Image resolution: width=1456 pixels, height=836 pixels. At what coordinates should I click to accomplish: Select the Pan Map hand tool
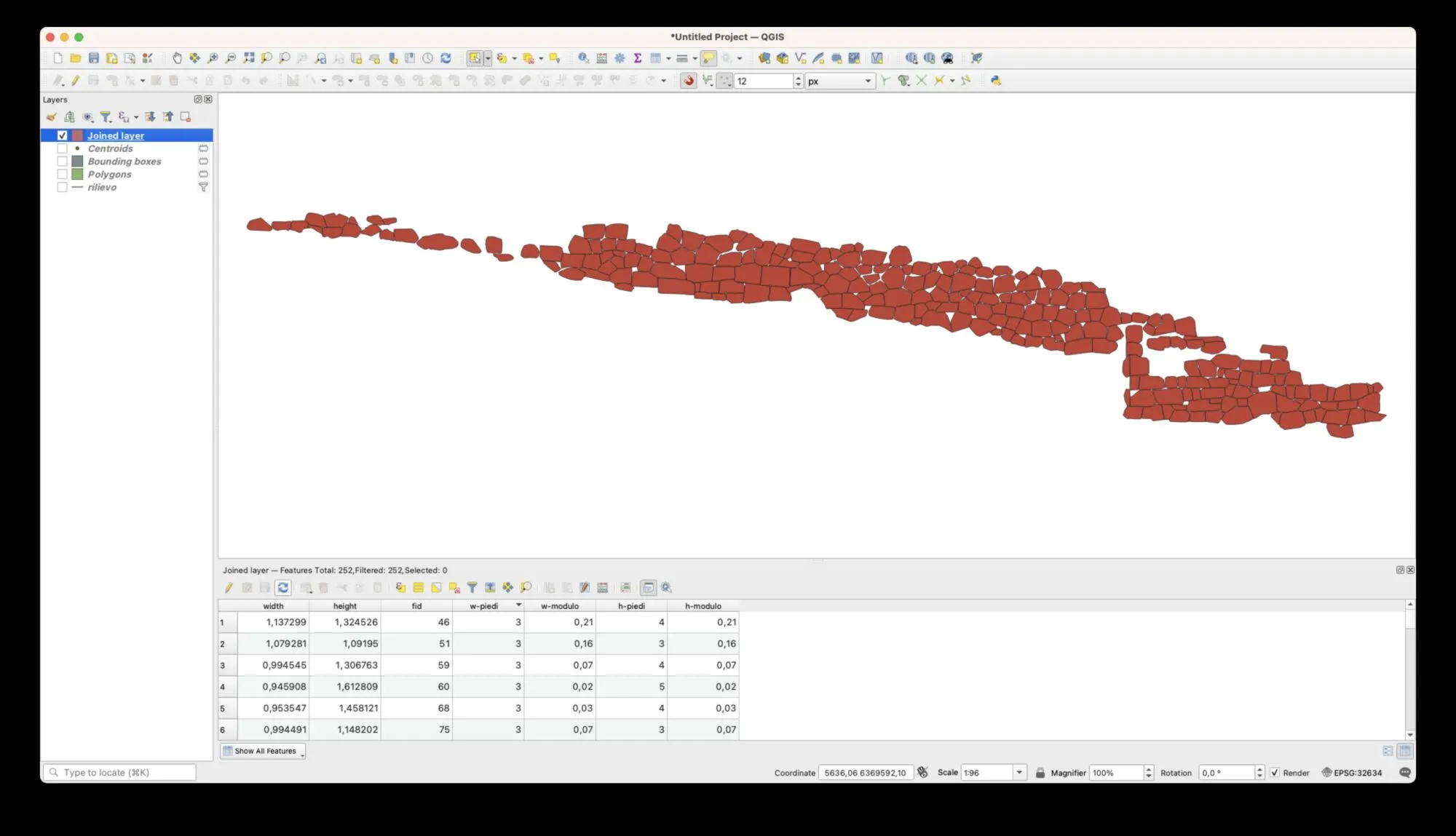click(x=176, y=58)
